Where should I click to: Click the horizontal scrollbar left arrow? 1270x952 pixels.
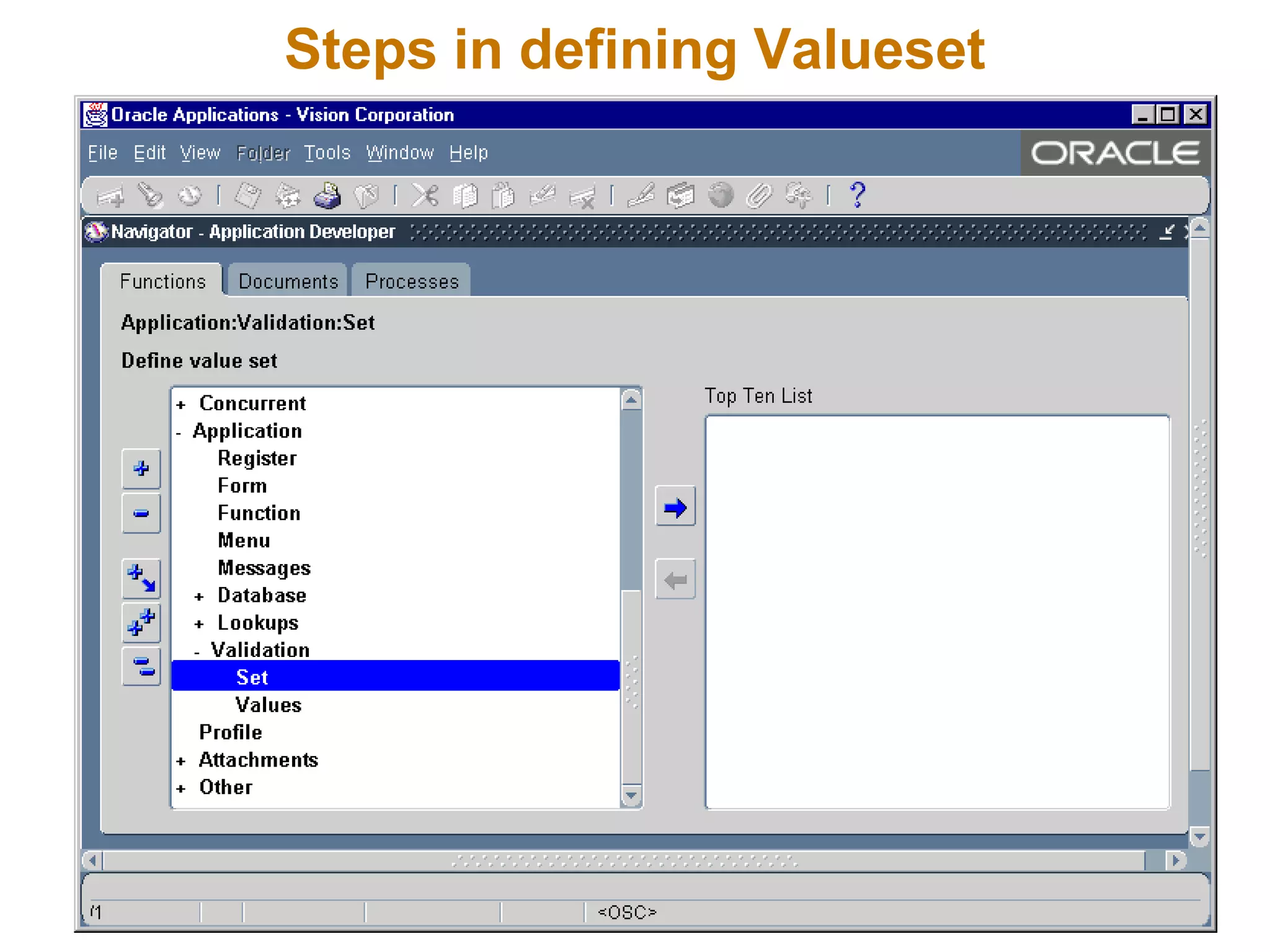click(93, 860)
